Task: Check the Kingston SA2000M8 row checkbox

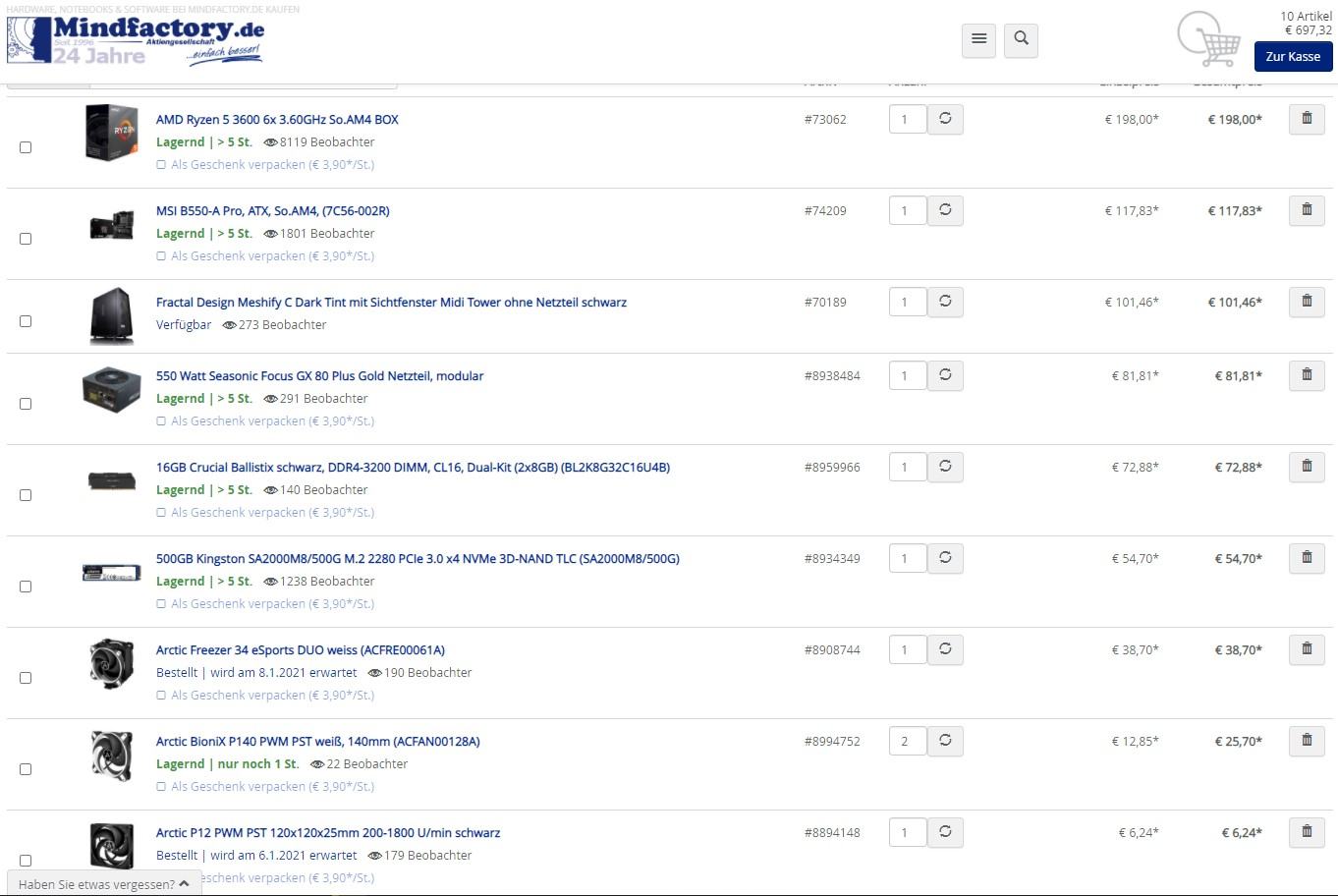Action: tap(26, 587)
